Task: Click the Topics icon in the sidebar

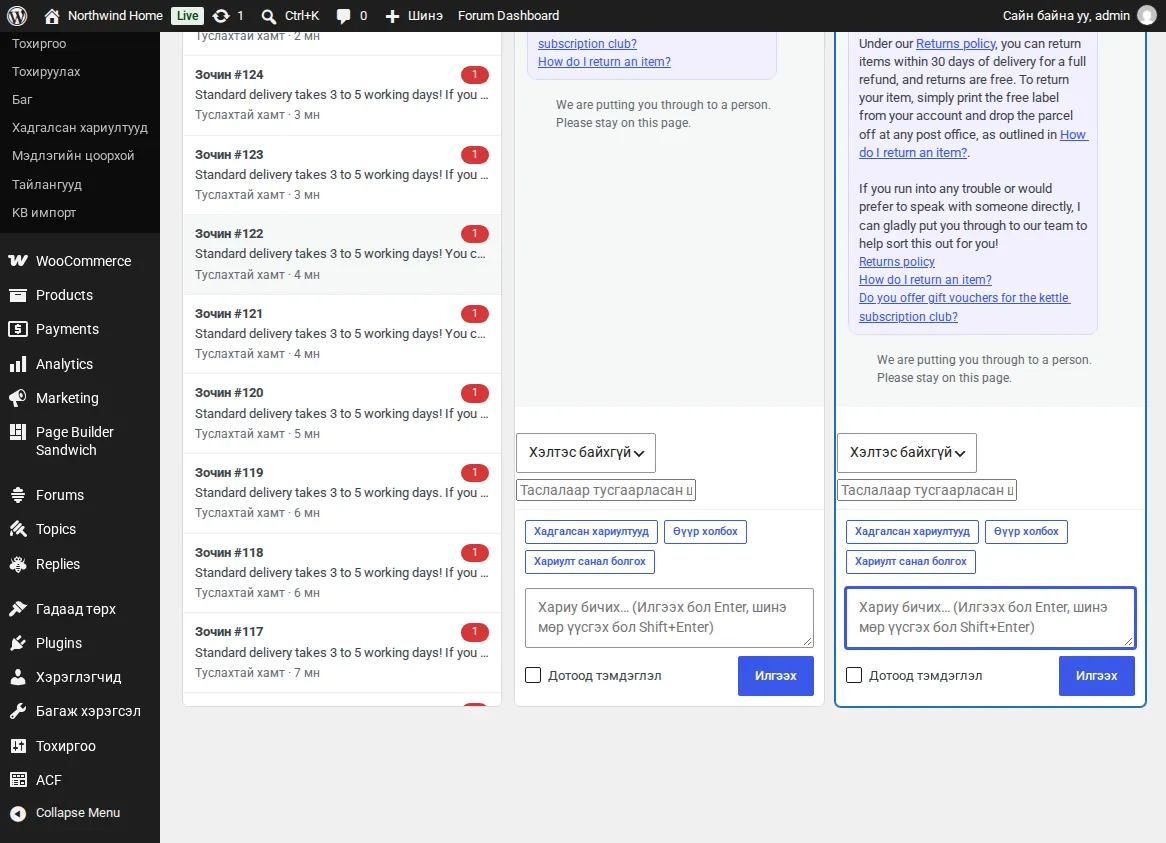Action: pos(18,529)
